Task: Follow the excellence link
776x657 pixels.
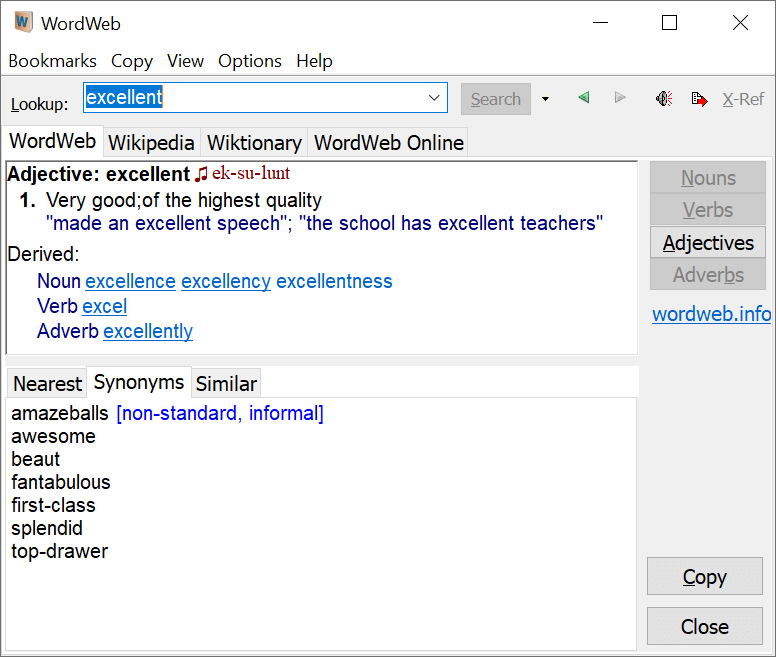Action: pyautogui.click(x=131, y=281)
